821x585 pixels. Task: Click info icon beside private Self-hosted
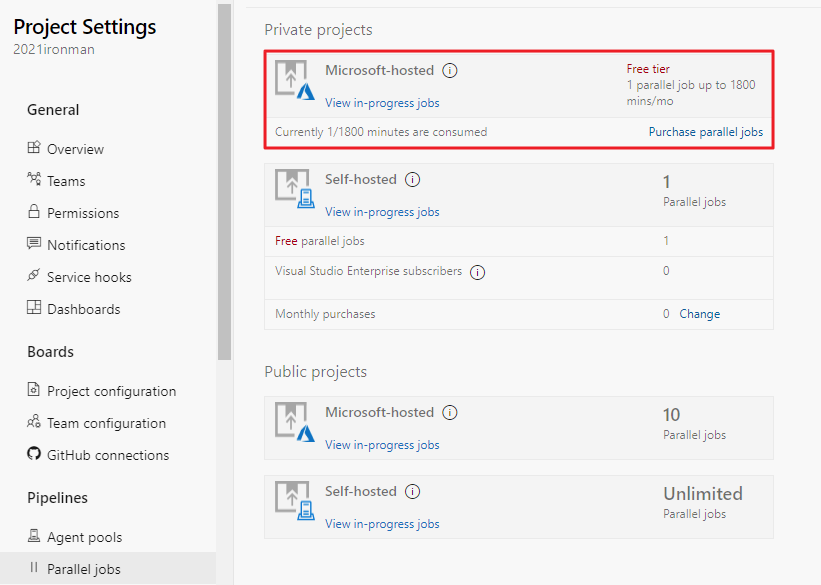tap(413, 180)
